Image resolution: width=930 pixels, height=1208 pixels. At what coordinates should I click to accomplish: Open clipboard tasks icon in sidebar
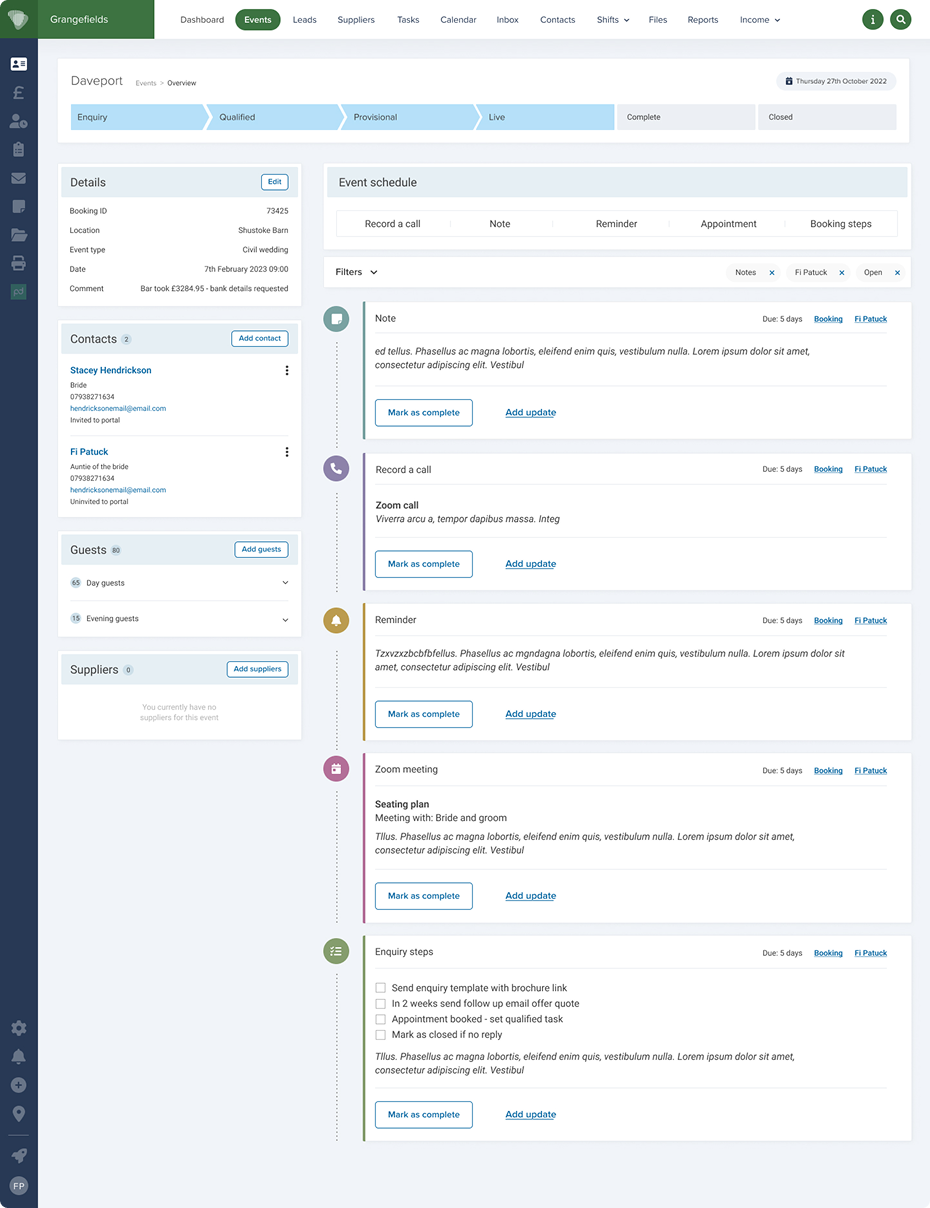pos(18,149)
